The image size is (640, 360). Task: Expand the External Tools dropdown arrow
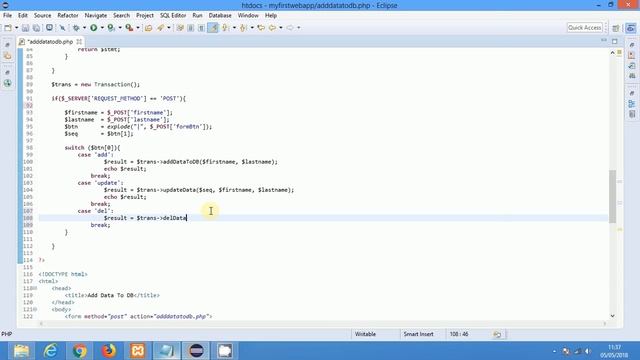[138, 28]
